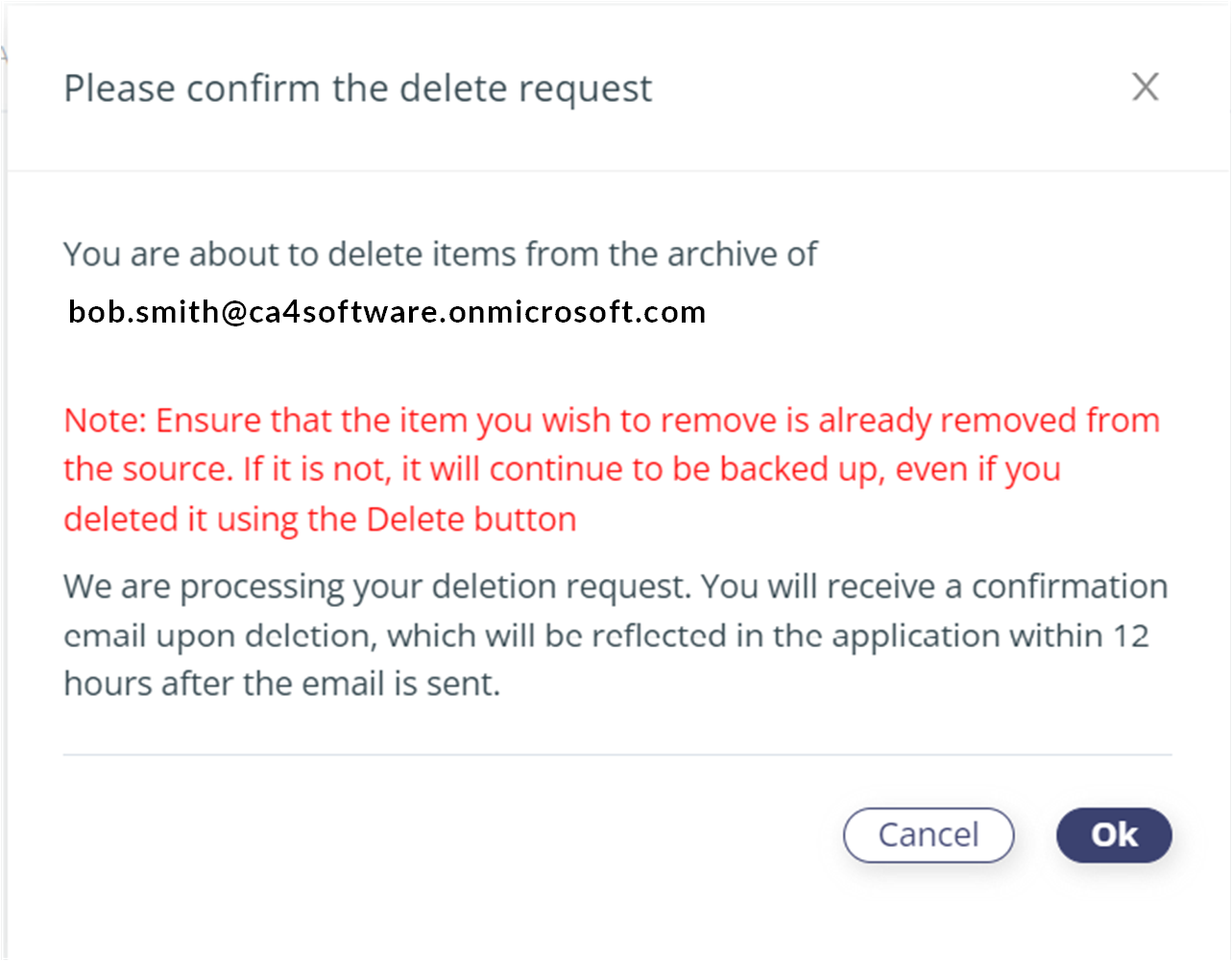Click "We are processing your deletion request" text
The width and height of the screenshot is (1232, 961).
click(376, 587)
